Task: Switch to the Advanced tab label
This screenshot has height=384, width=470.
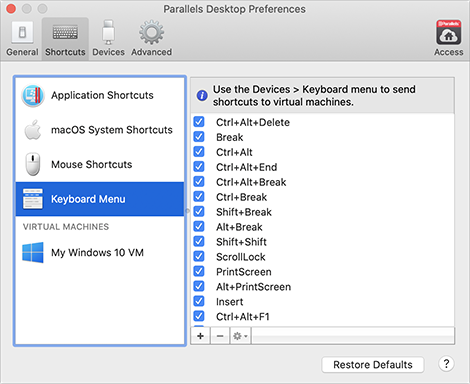Action: point(151,52)
